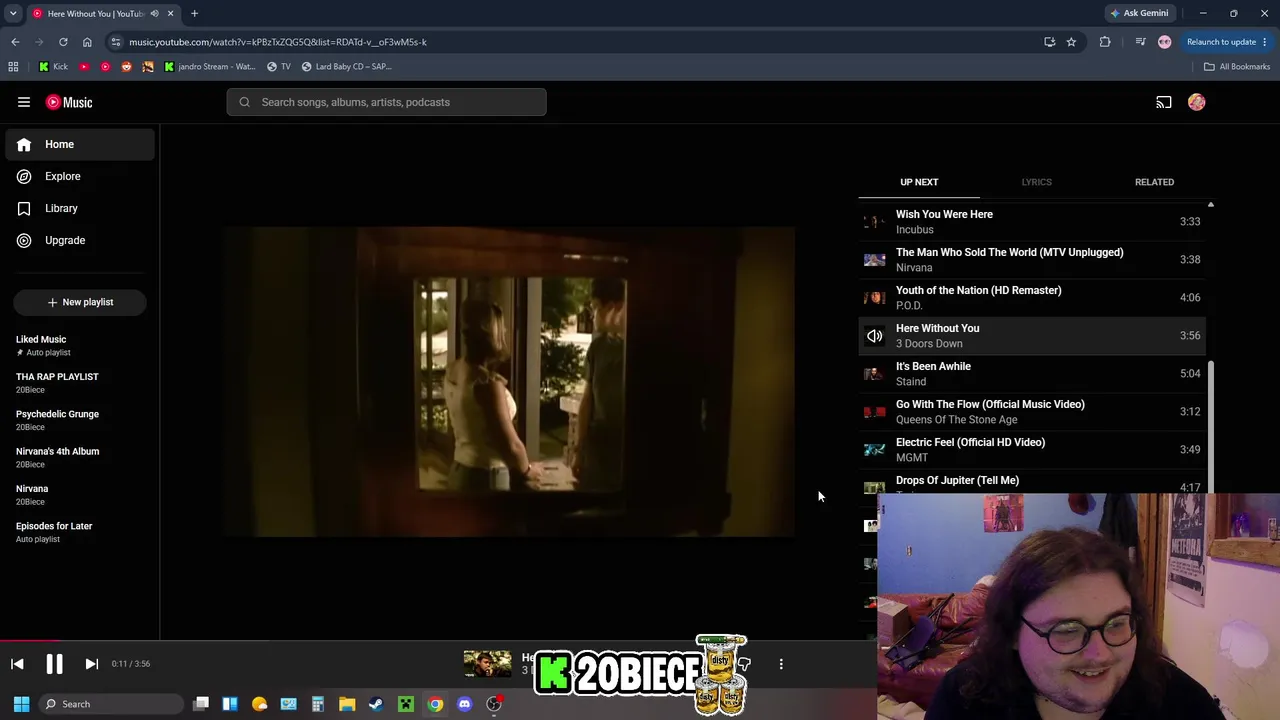Play Electric Feel by MGMT

(1032, 449)
